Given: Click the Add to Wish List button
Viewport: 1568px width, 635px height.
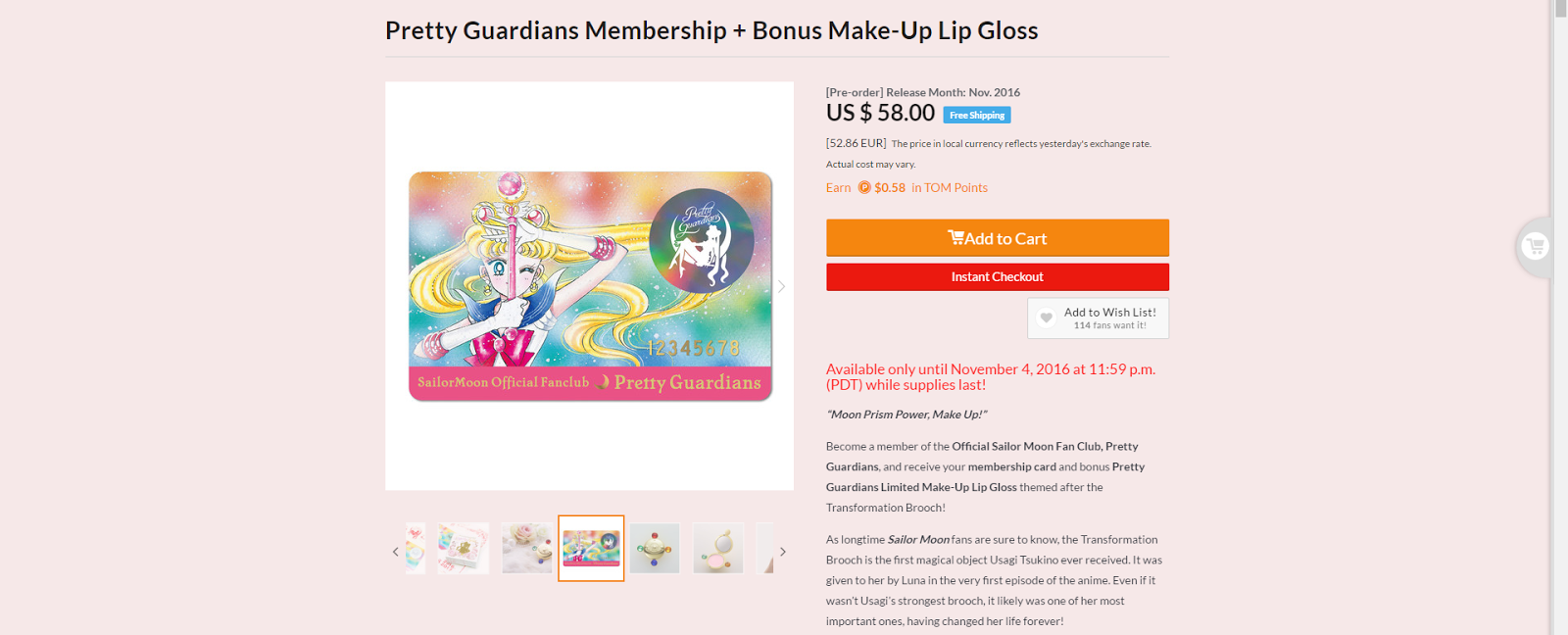Looking at the screenshot, I should pos(1098,318).
